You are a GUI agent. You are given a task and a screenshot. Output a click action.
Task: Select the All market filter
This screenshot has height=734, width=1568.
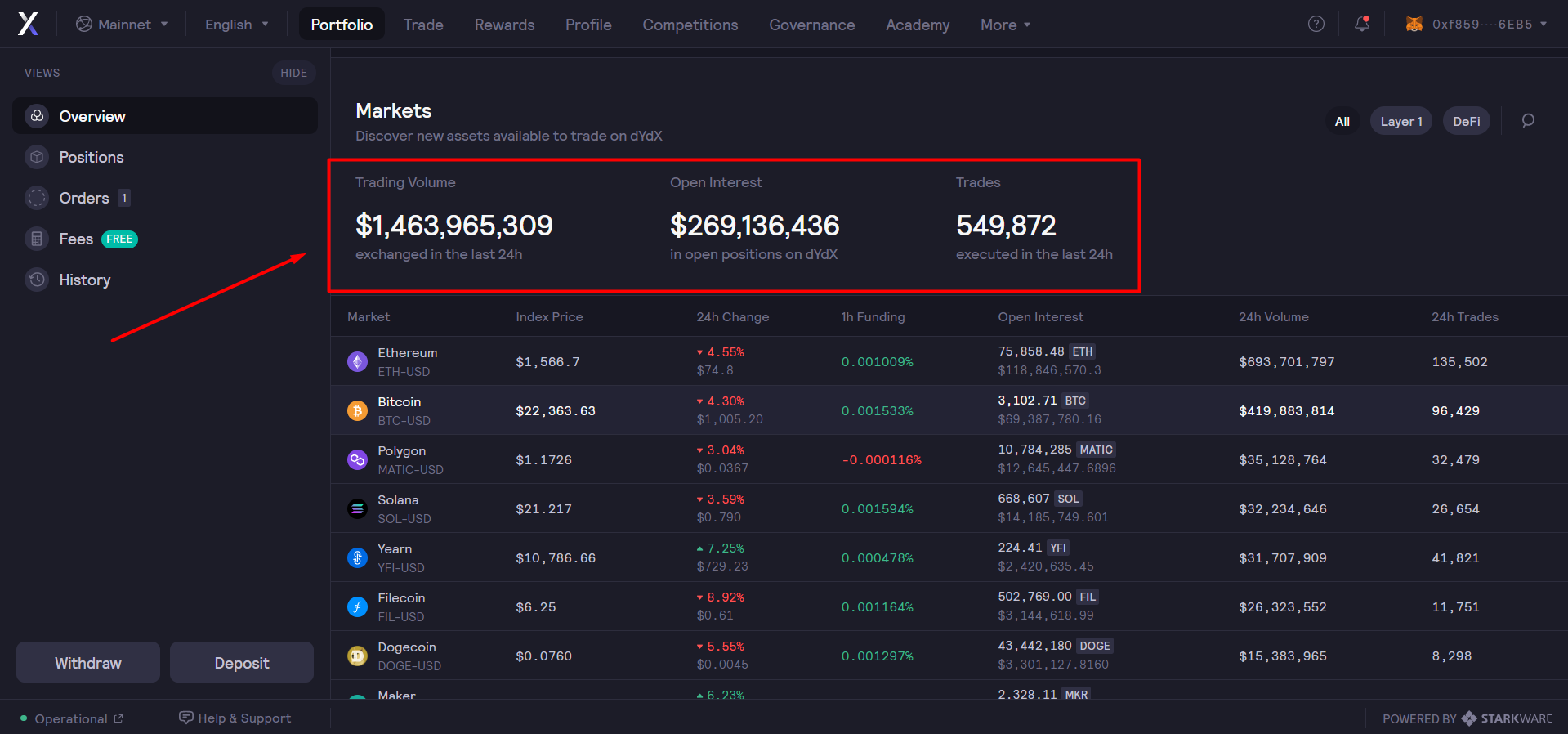coord(1342,121)
